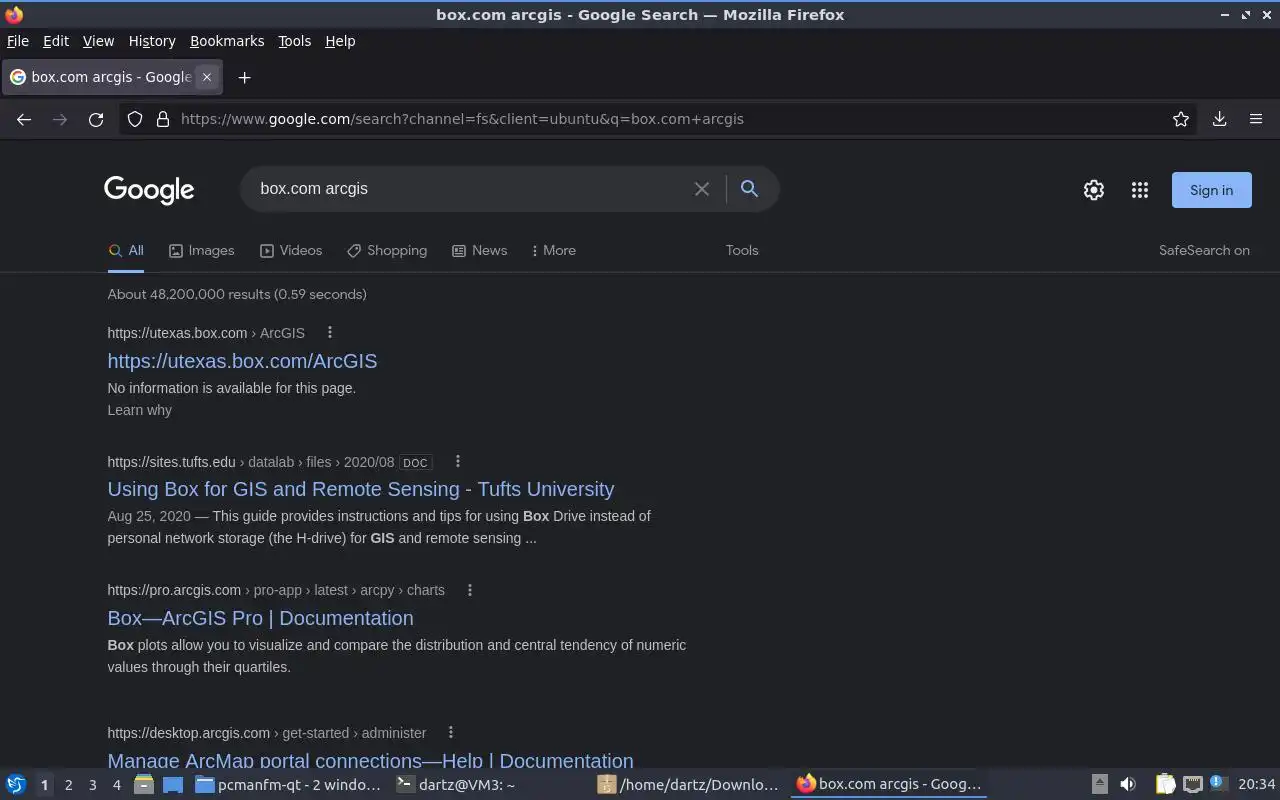Screen dimensions: 1280x800
Task: Switch to virtual desktop 4
Action: pyautogui.click(x=116, y=785)
